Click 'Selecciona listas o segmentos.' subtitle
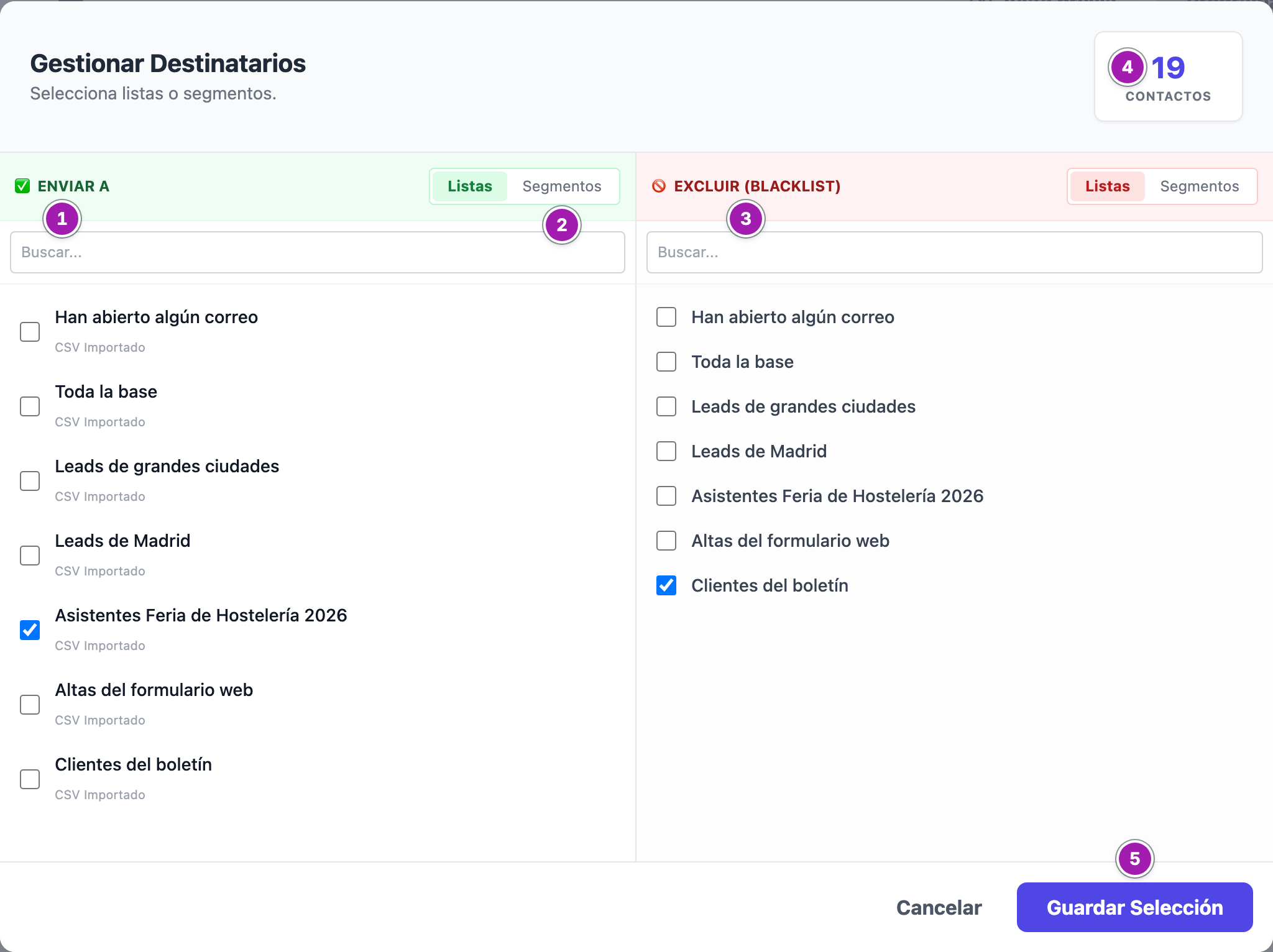Screen dimensions: 1273x952 point(153,93)
